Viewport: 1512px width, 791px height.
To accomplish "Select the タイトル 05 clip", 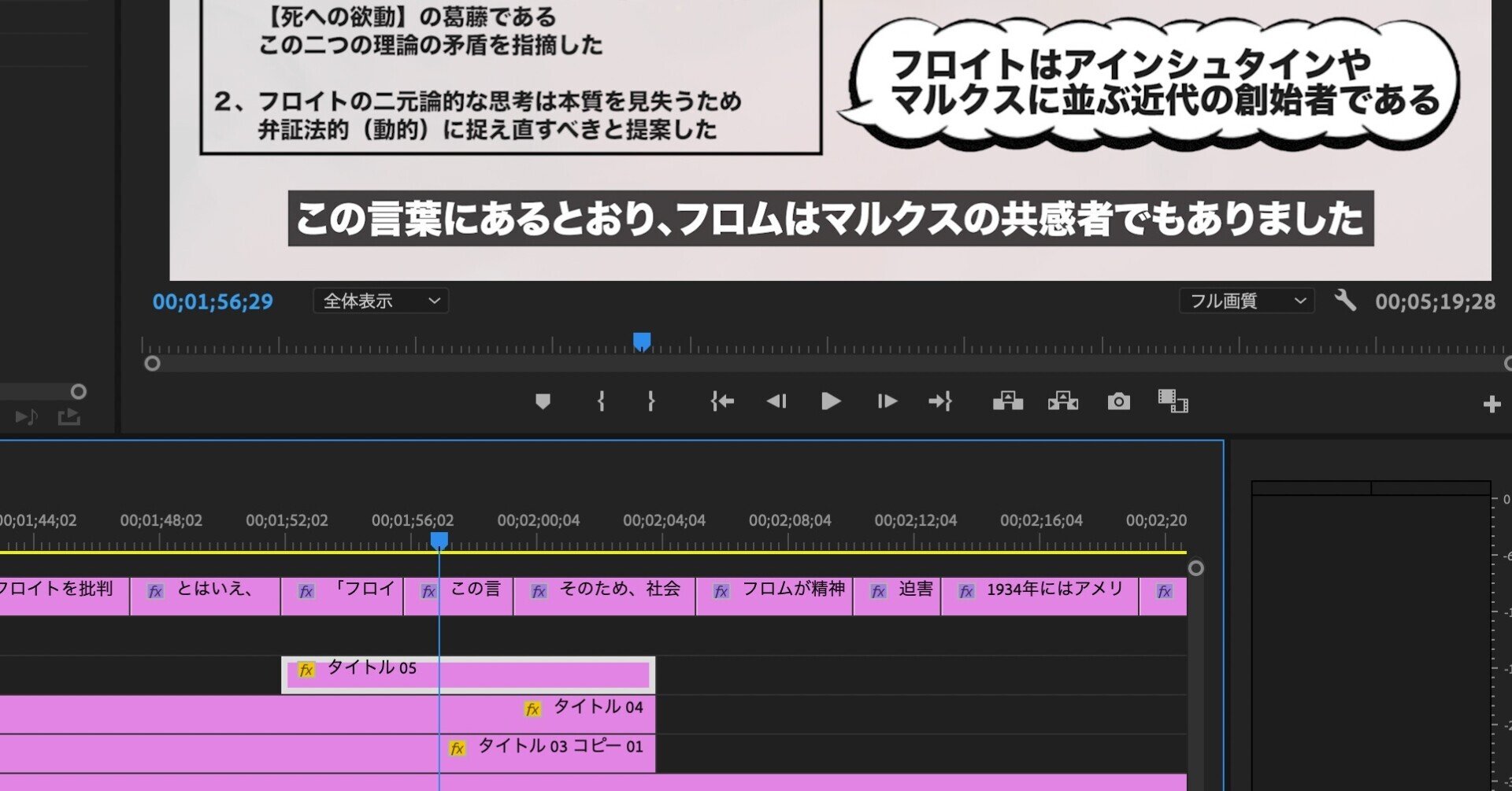I will click(512, 673).
